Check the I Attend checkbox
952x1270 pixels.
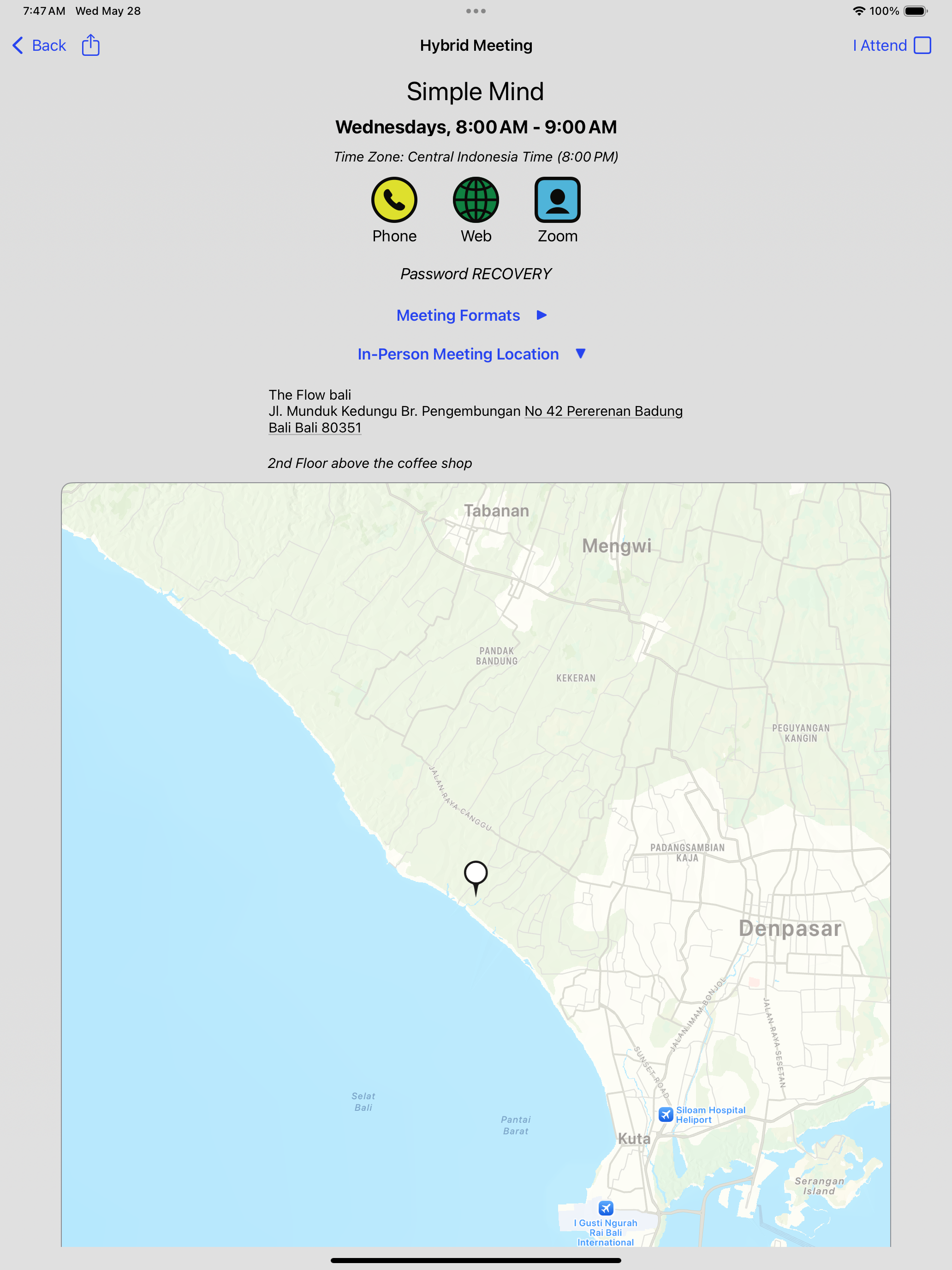point(922,45)
